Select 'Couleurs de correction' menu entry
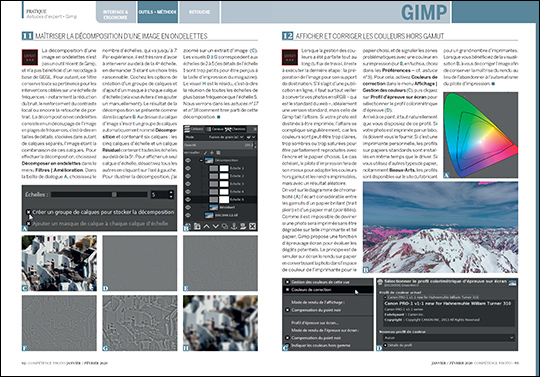The height and width of the screenshot is (377, 540). pyautogui.click(x=328, y=290)
